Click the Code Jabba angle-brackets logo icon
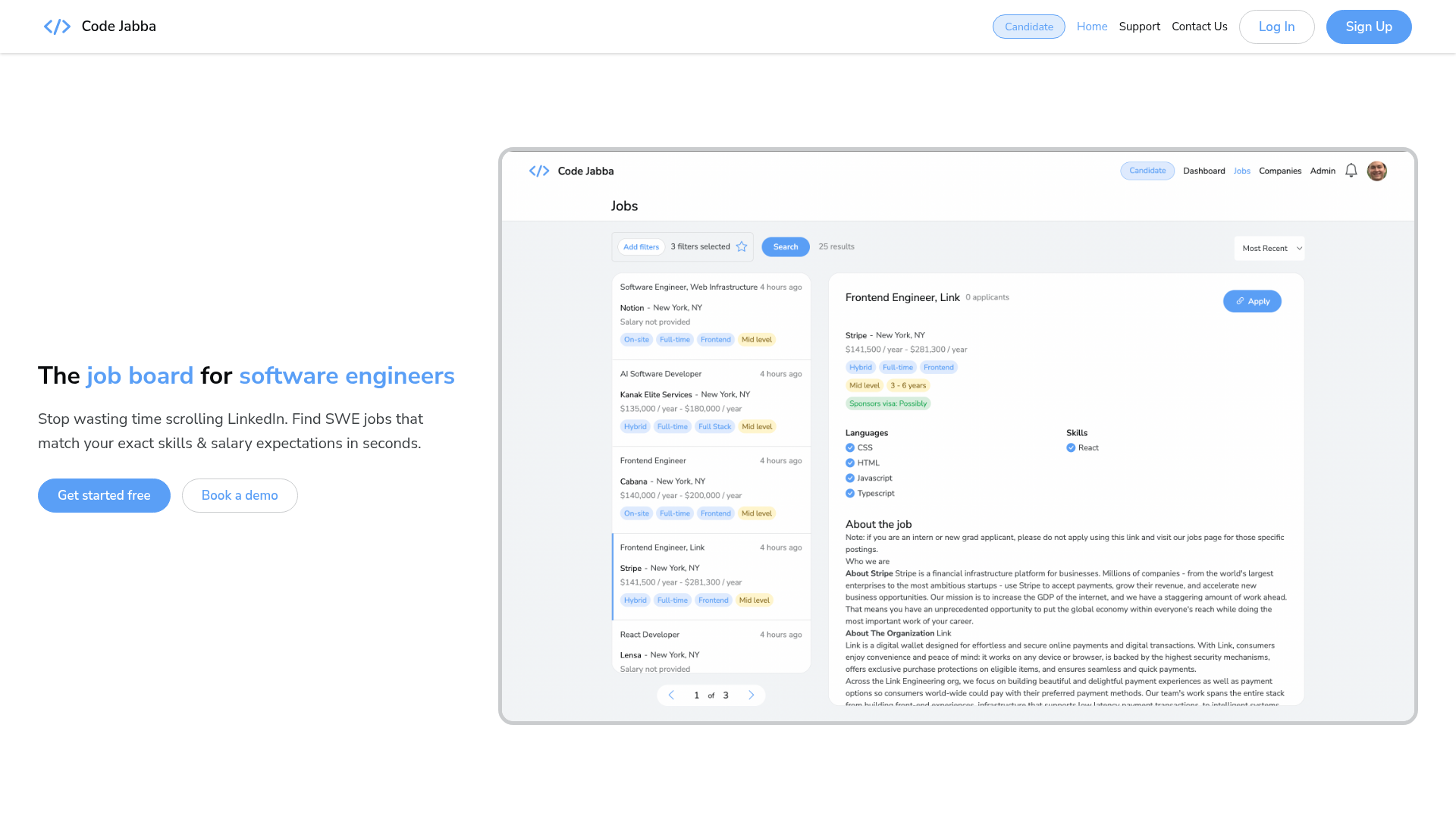 point(57,27)
